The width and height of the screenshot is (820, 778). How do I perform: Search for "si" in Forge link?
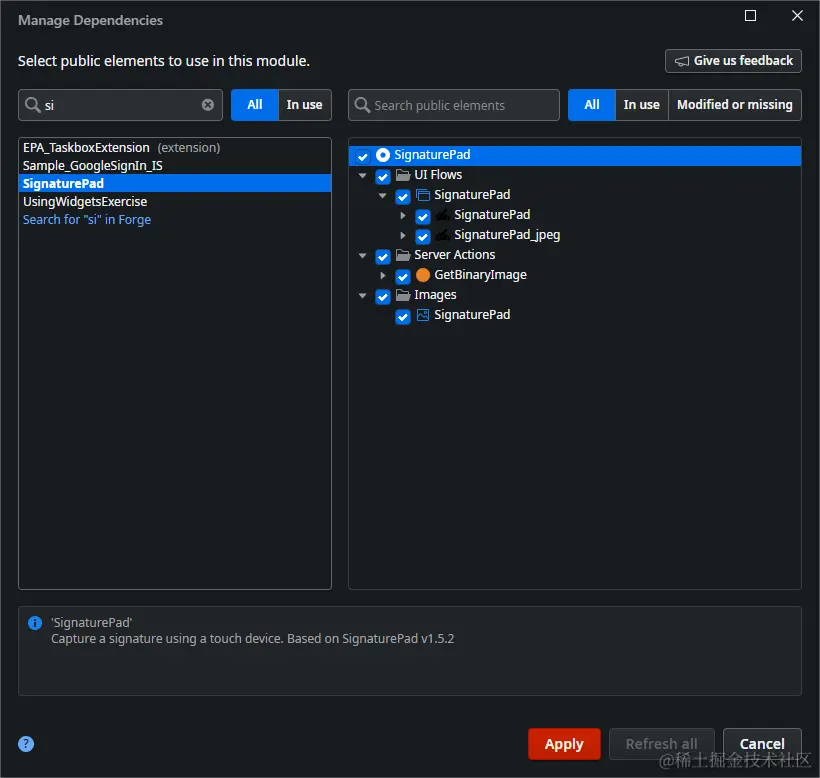pos(87,220)
